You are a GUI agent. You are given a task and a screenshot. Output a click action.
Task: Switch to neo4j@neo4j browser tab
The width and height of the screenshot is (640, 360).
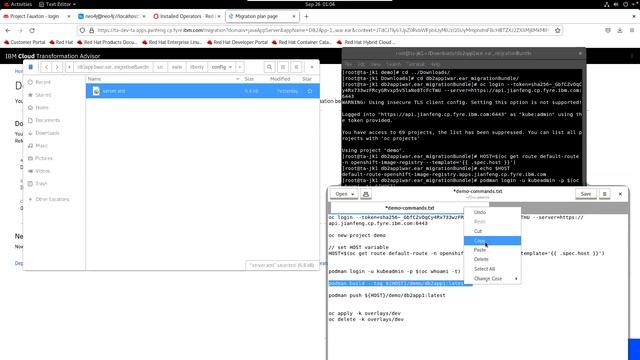pos(112,16)
